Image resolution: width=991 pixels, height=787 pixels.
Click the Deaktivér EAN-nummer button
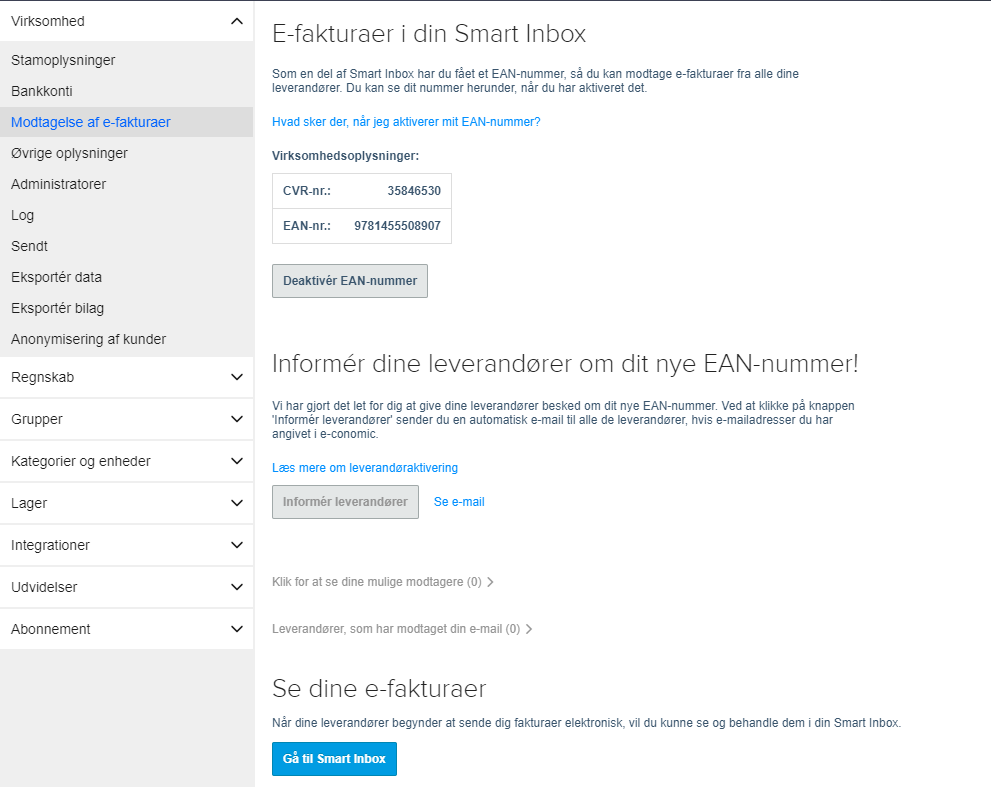[x=350, y=281]
